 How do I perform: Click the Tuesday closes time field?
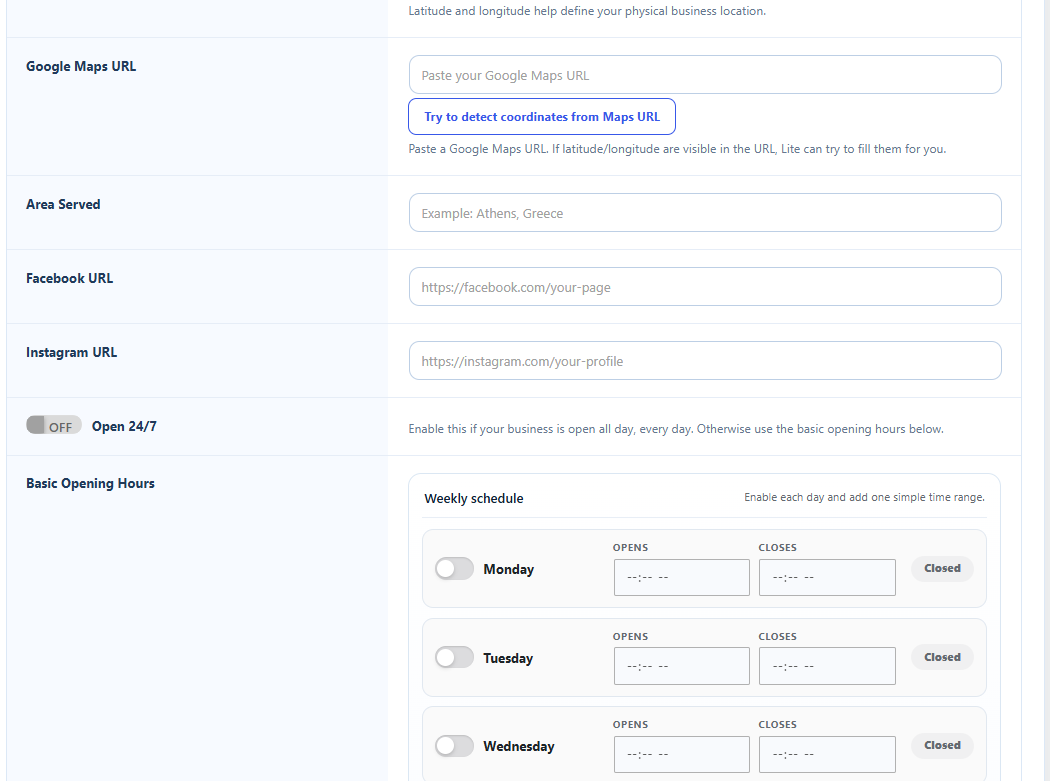coord(827,666)
